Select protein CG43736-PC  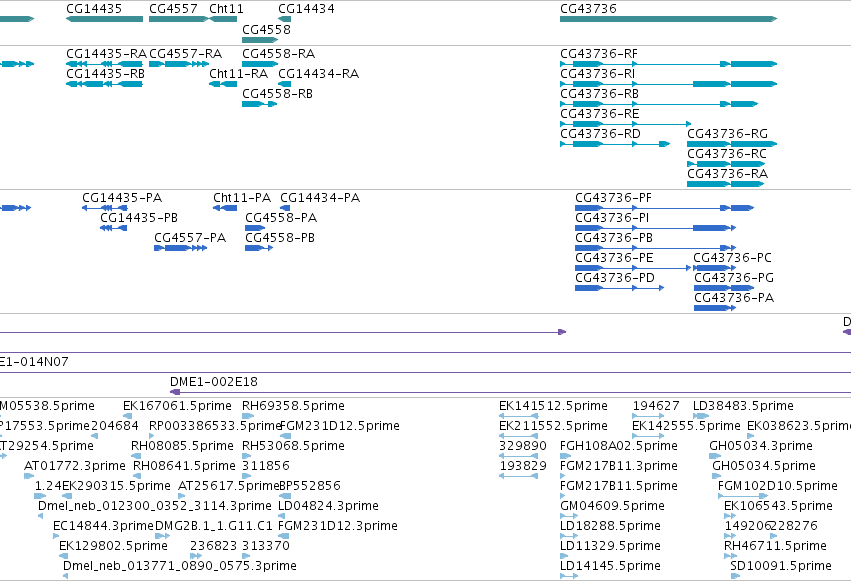[715, 269]
